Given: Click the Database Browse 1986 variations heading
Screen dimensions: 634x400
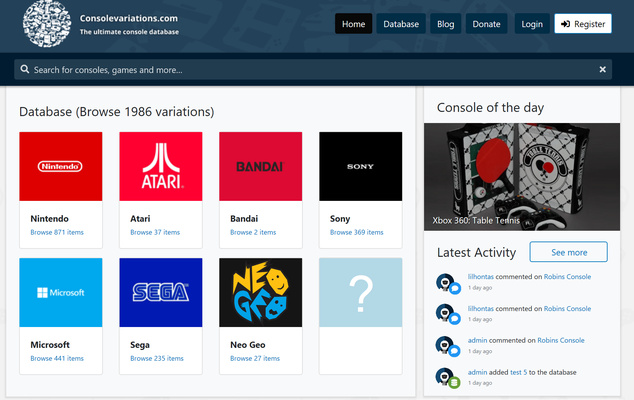Looking at the screenshot, I should [x=116, y=112].
